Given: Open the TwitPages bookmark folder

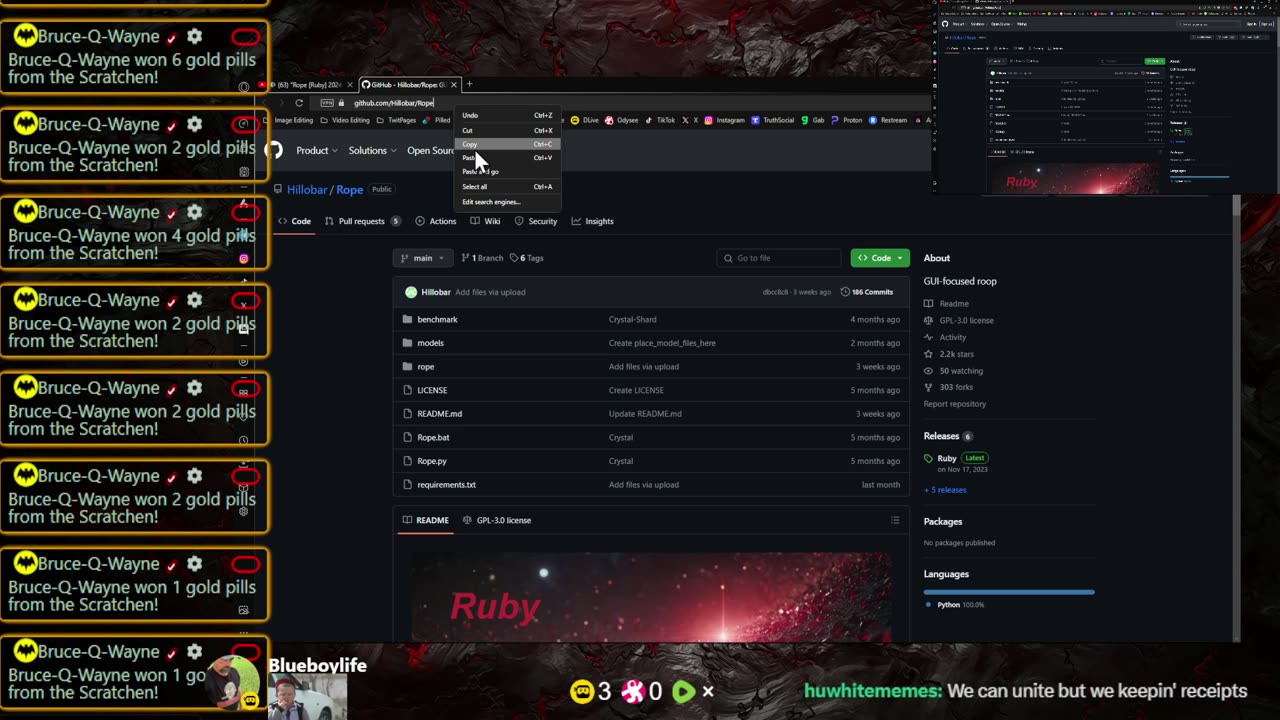Looking at the screenshot, I should tap(396, 120).
